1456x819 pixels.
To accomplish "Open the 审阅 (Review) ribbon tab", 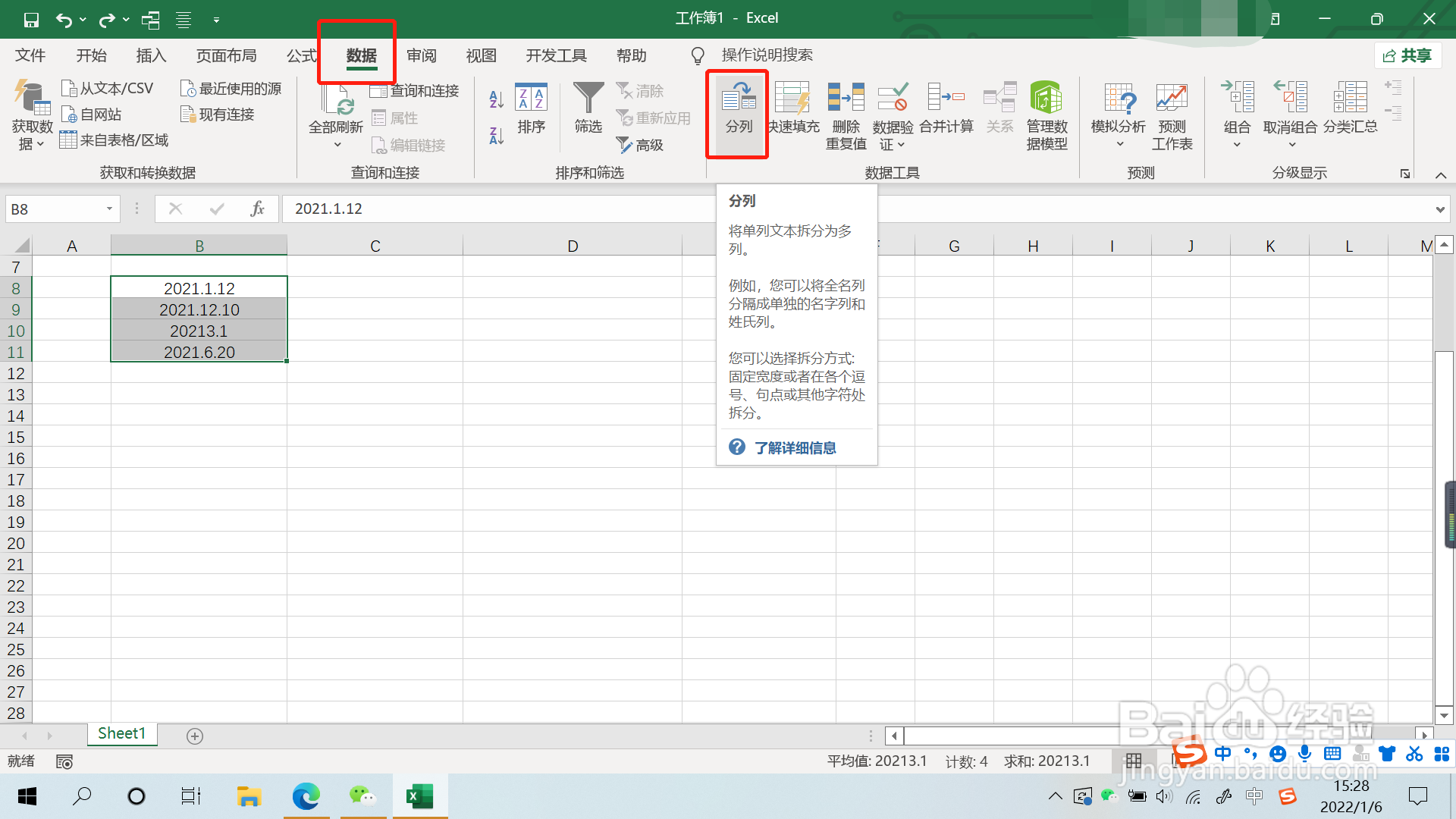I will pyautogui.click(x=422, y=55).
